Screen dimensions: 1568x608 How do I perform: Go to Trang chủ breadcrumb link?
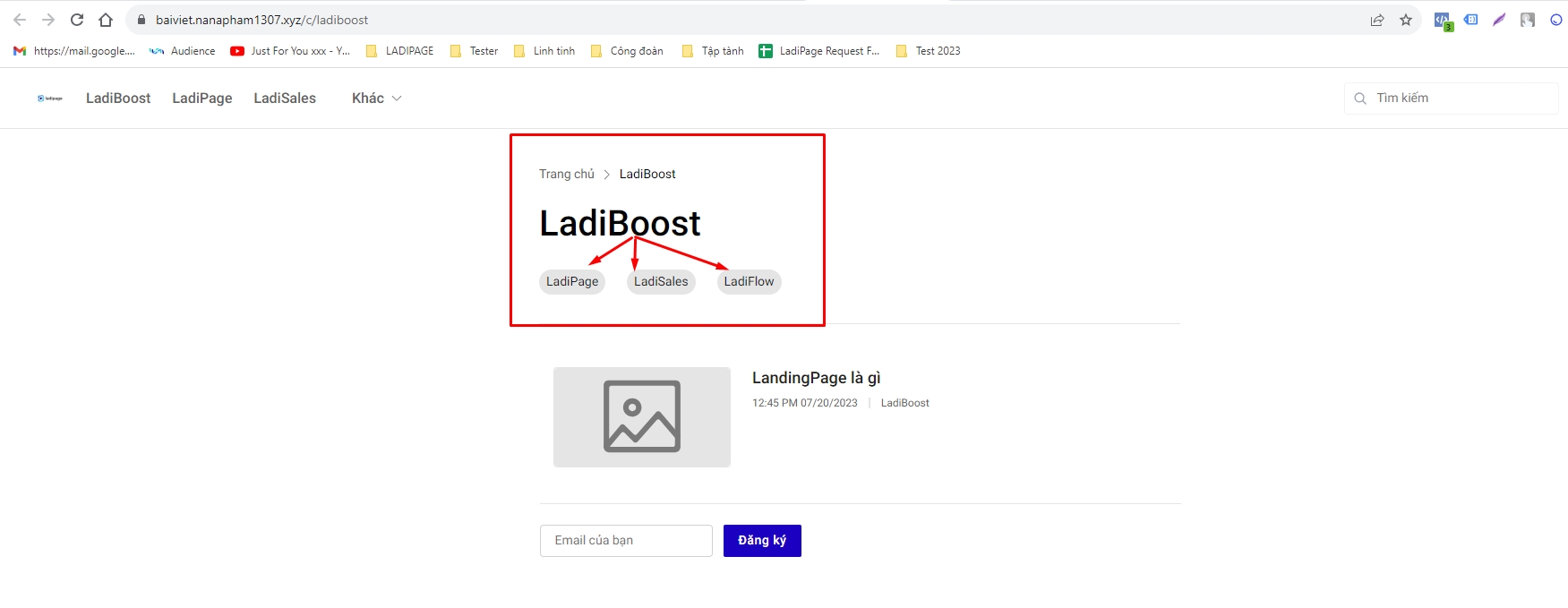click(566, 175)
